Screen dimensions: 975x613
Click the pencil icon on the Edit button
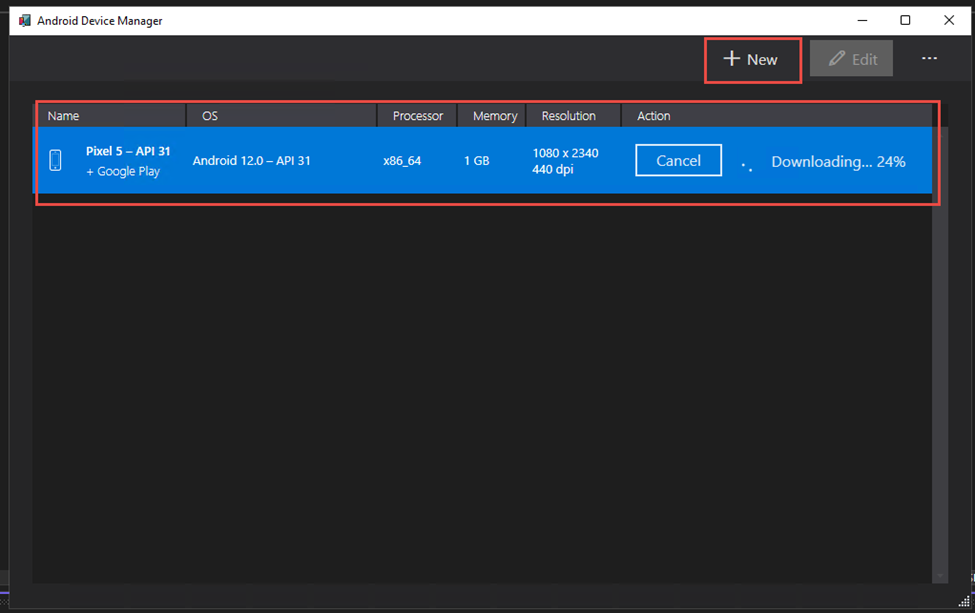pyautogui.click(x=837, y=58)
